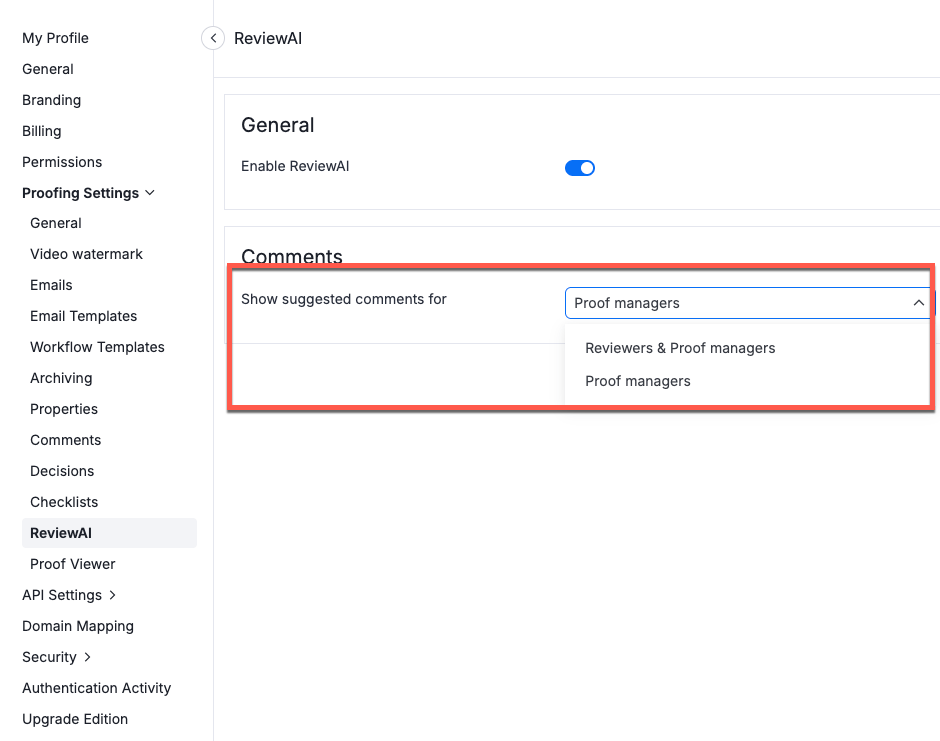940x741 pixels.
Task: Go to Archiving settings
Action: [61, 378]
